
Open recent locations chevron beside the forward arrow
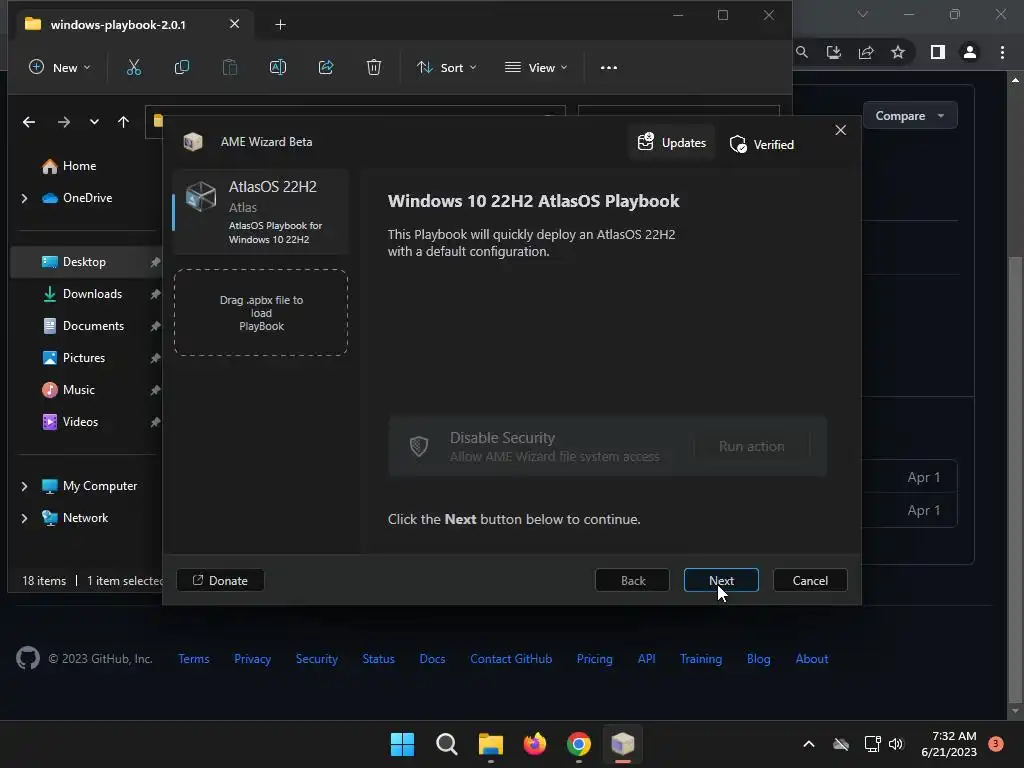[x=94, y=122]
